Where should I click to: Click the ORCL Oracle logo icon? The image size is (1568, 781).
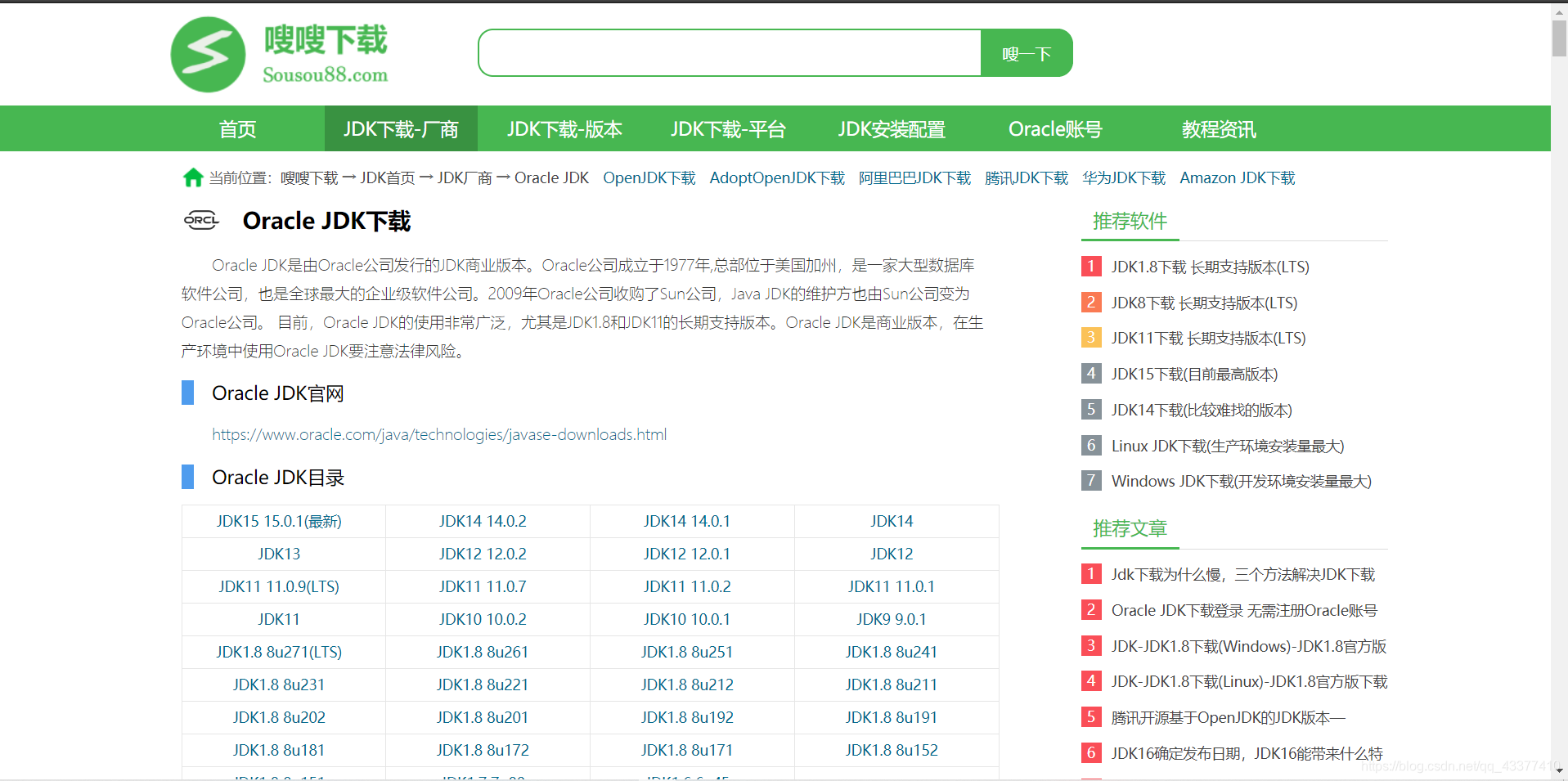tap(201, 220)
